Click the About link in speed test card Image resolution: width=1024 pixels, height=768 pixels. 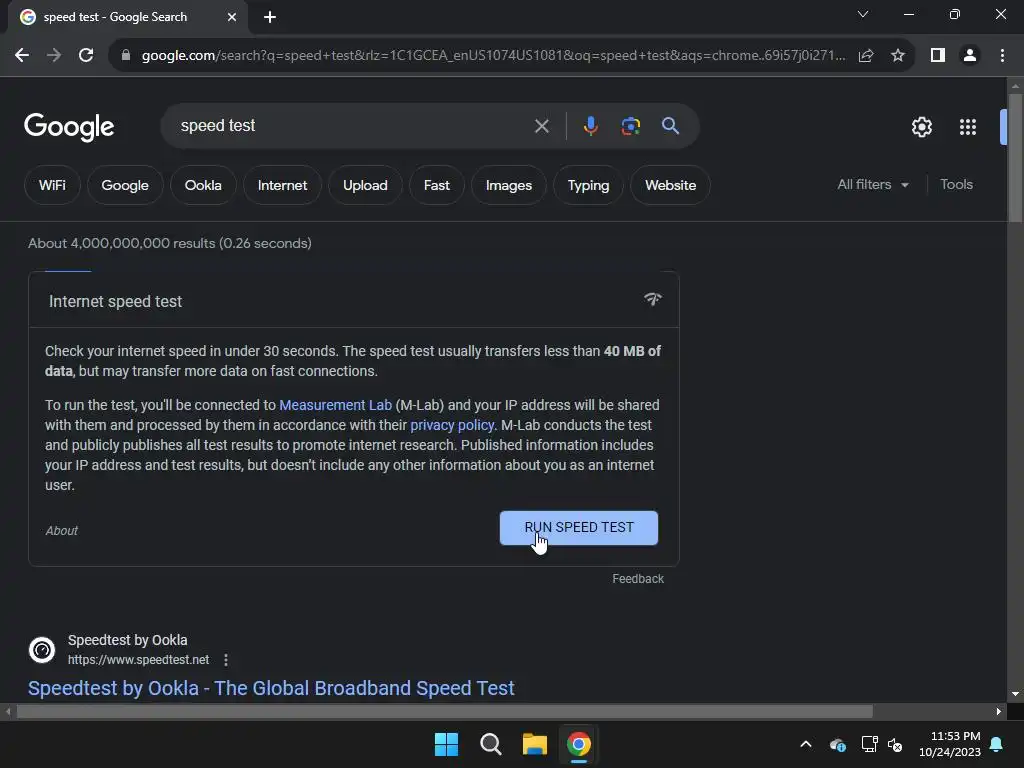61,531
